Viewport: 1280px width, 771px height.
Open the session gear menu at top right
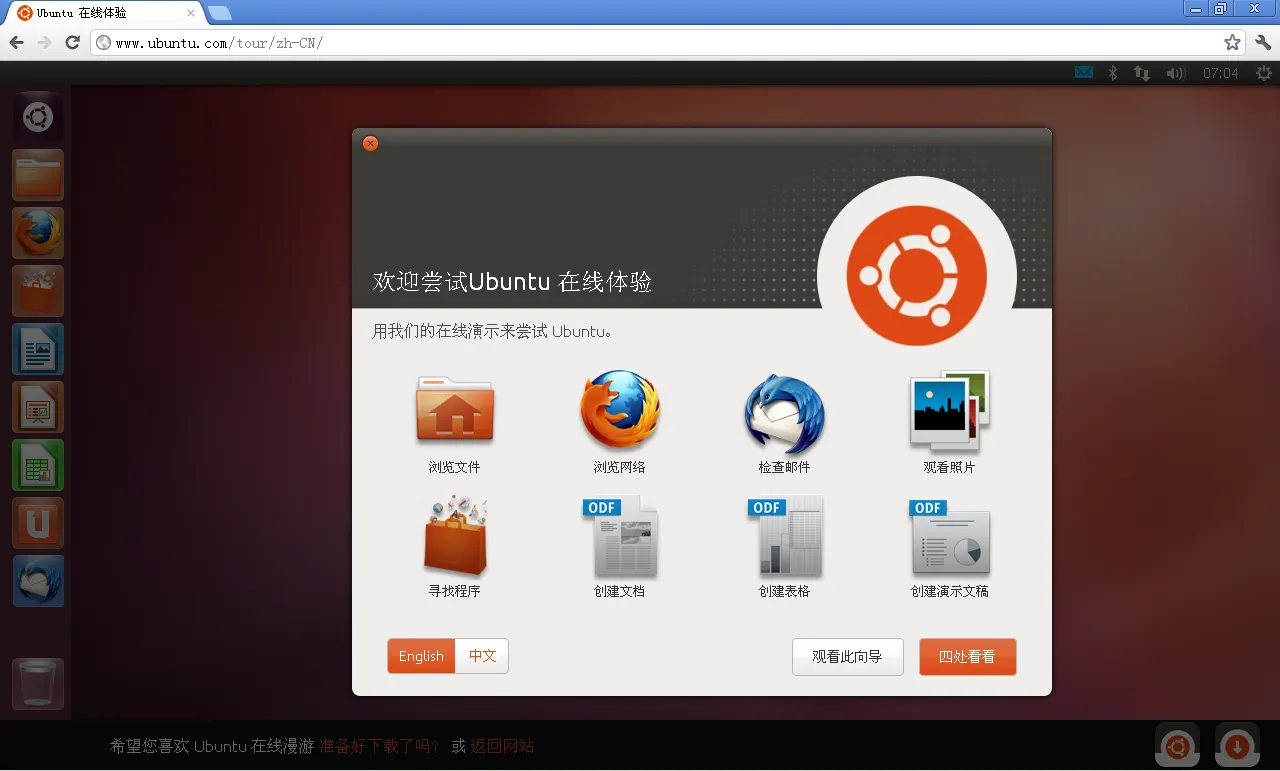tap(1263, 72)
